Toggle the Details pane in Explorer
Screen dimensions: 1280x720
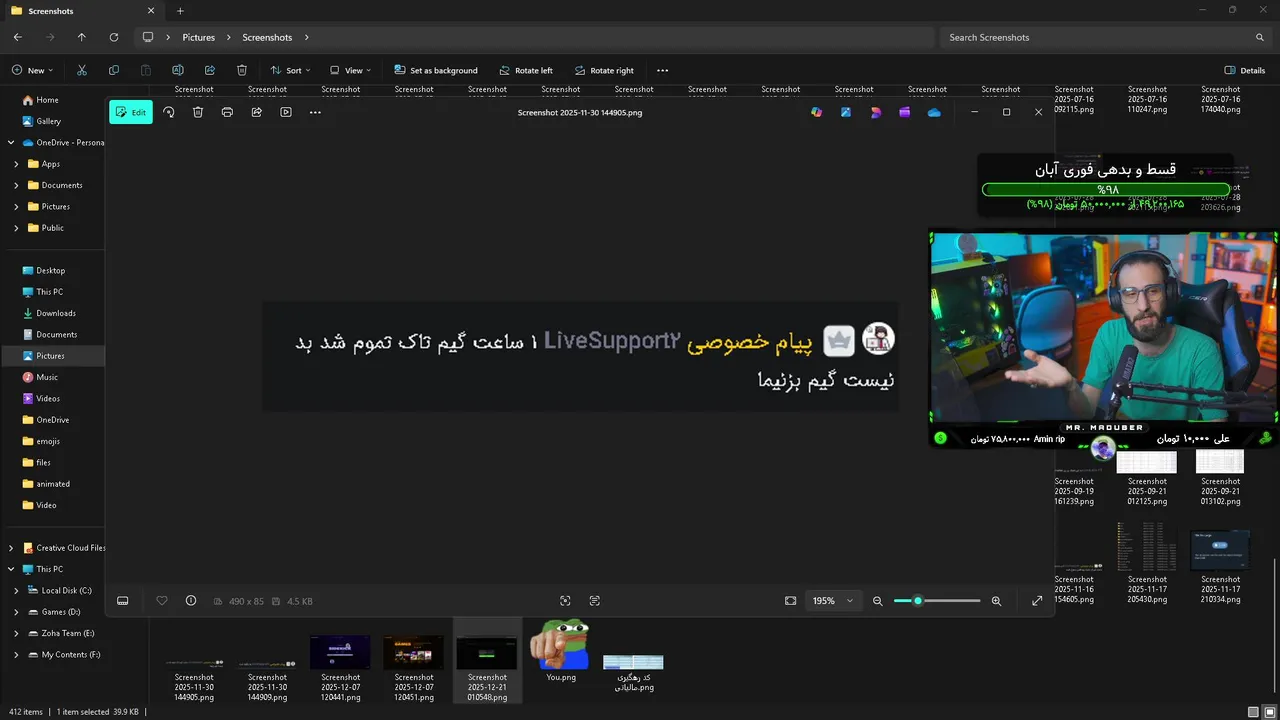1245,70
